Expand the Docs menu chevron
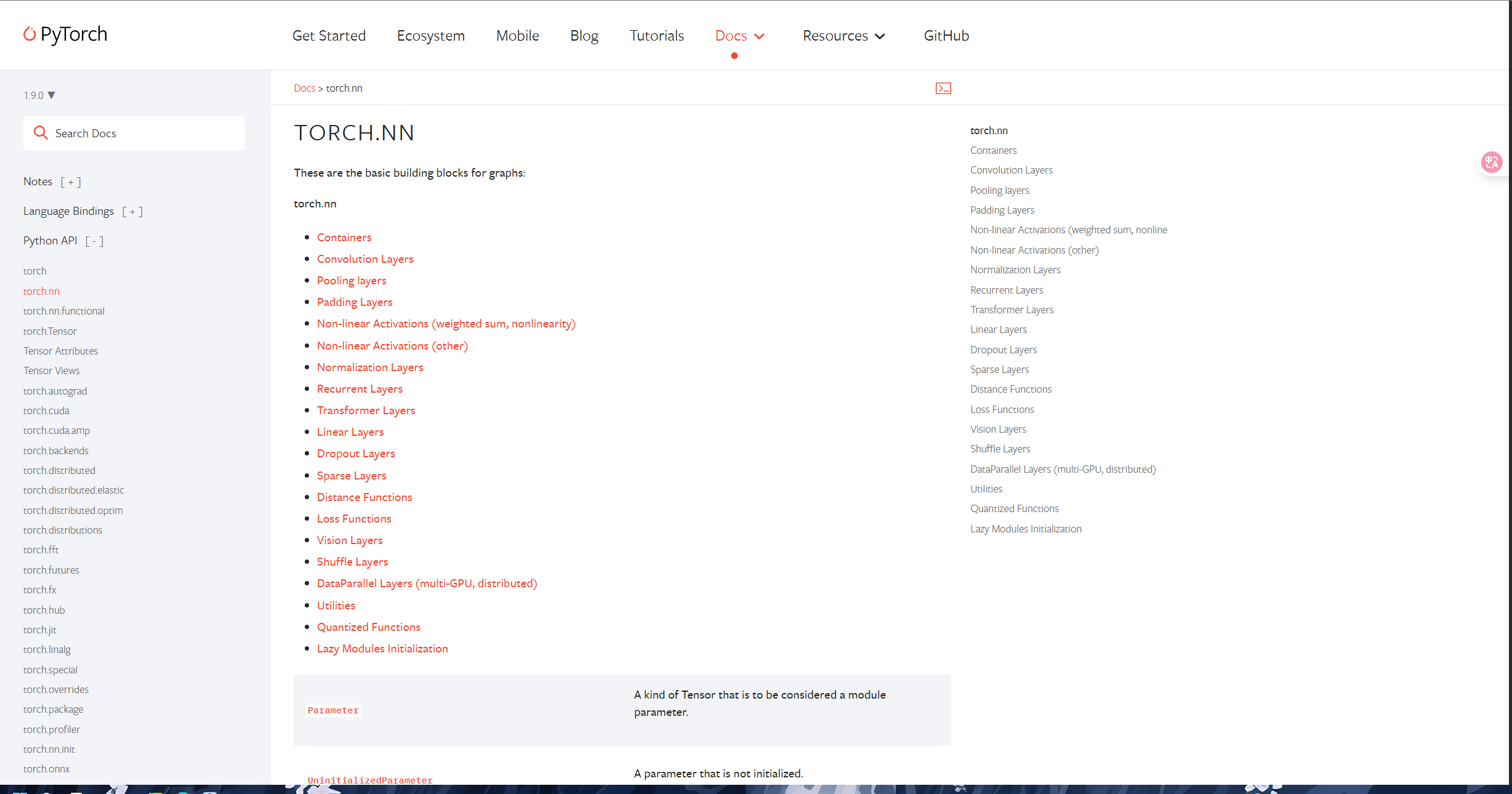Screen dimensions: 1512x794 [760, 36]
